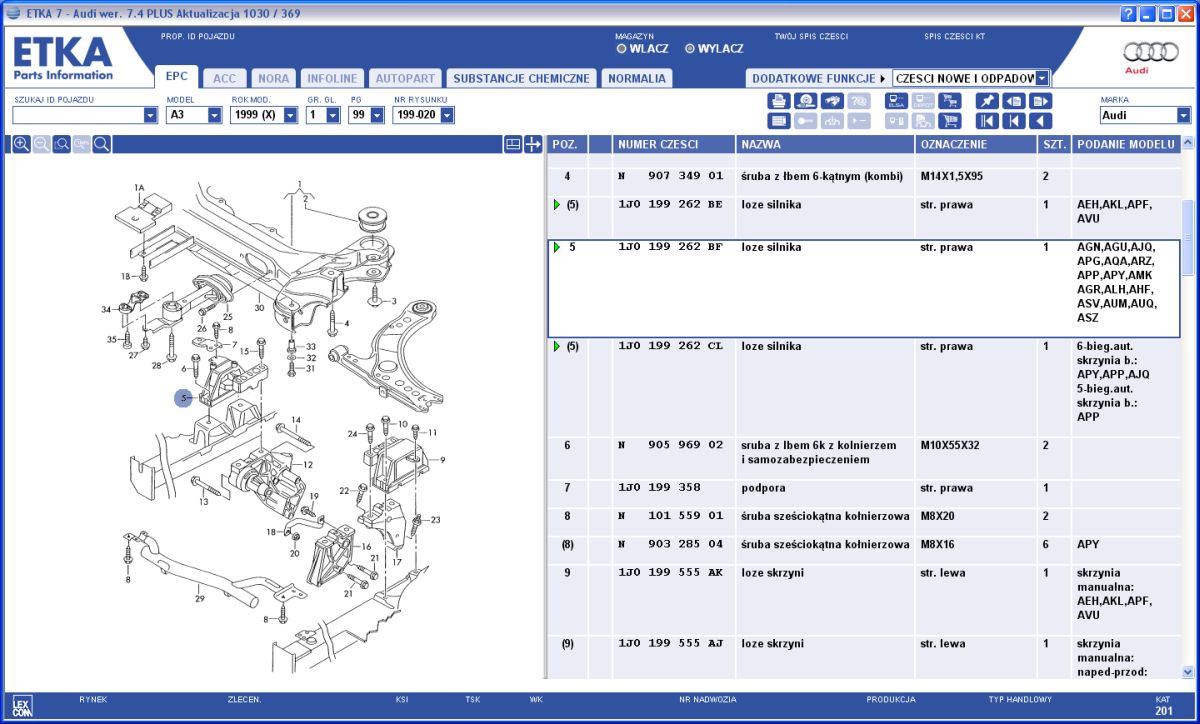This screenshot has width=1200, height=724.
Task: Click the LexCom logo in status bar
Action: tap(23, 706)
